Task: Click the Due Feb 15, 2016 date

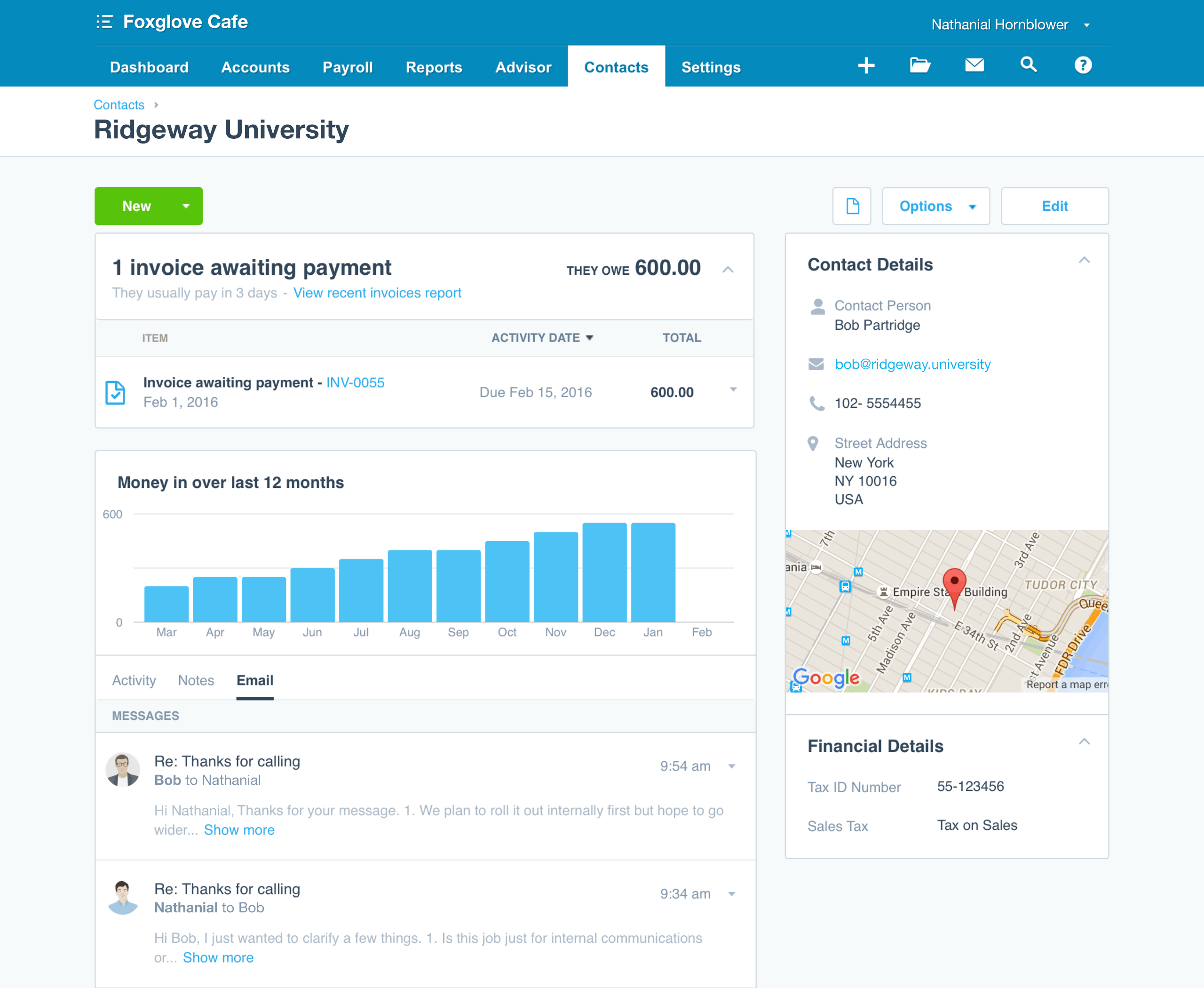Action: point(535,393)
